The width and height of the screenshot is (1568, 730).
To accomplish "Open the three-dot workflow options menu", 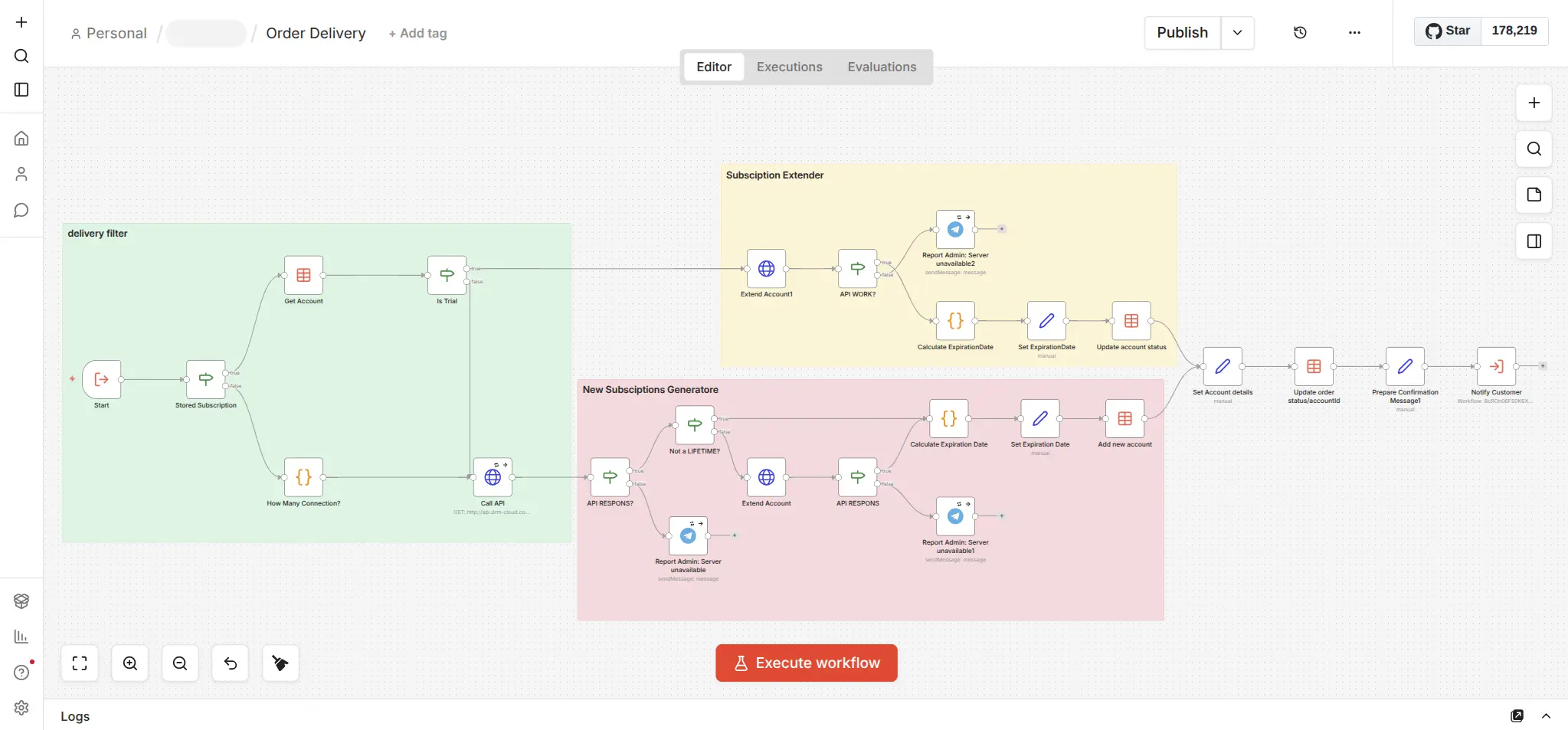I will tap(1354, 33).
